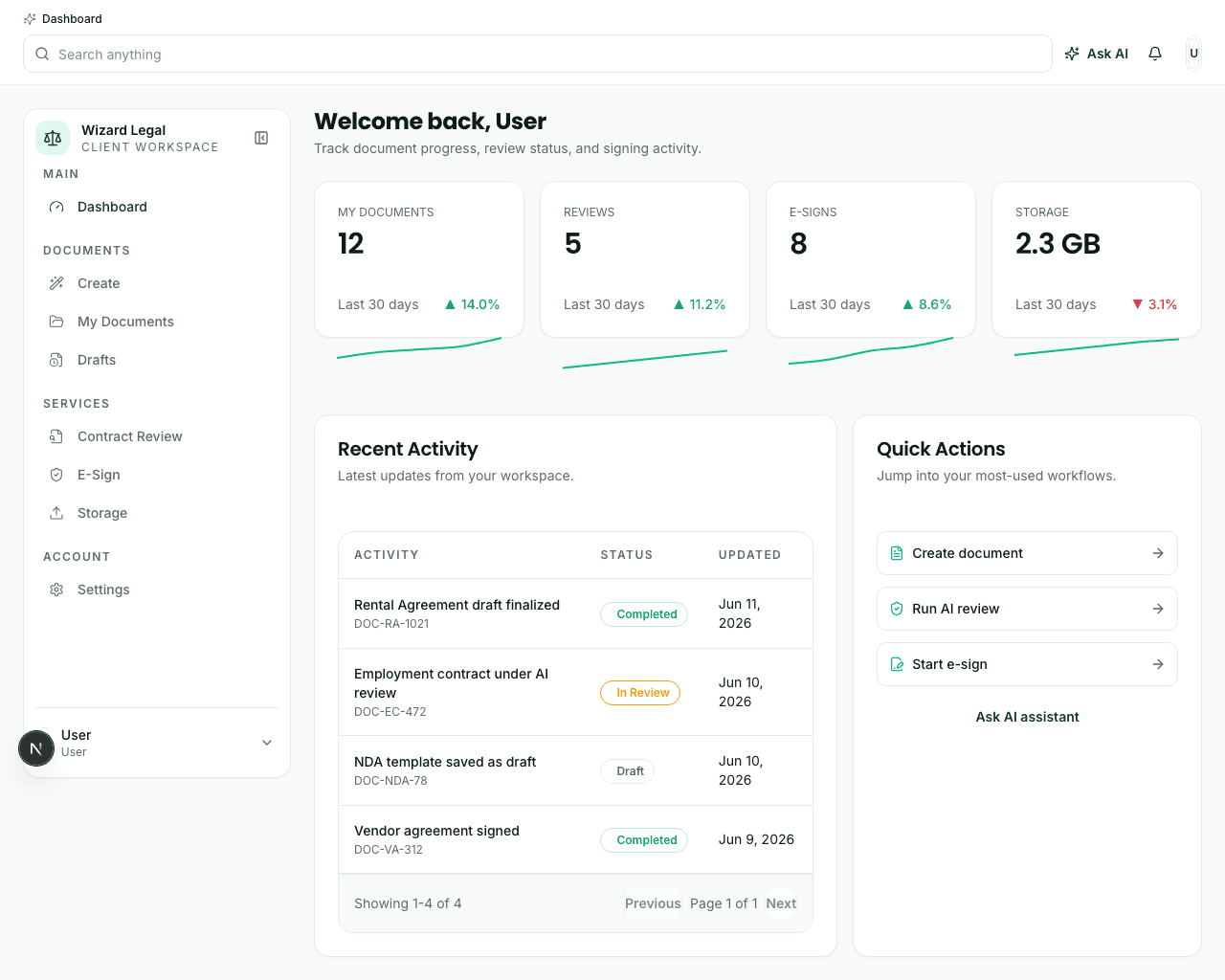Open notifications bell
The height and width of the screenshot is (980, 1225).
point(1155,54)
